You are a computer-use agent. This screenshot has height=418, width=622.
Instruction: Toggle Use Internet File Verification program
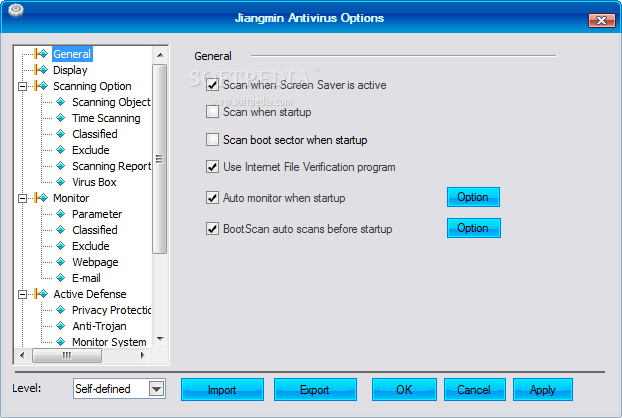click(x=212, y=167)
